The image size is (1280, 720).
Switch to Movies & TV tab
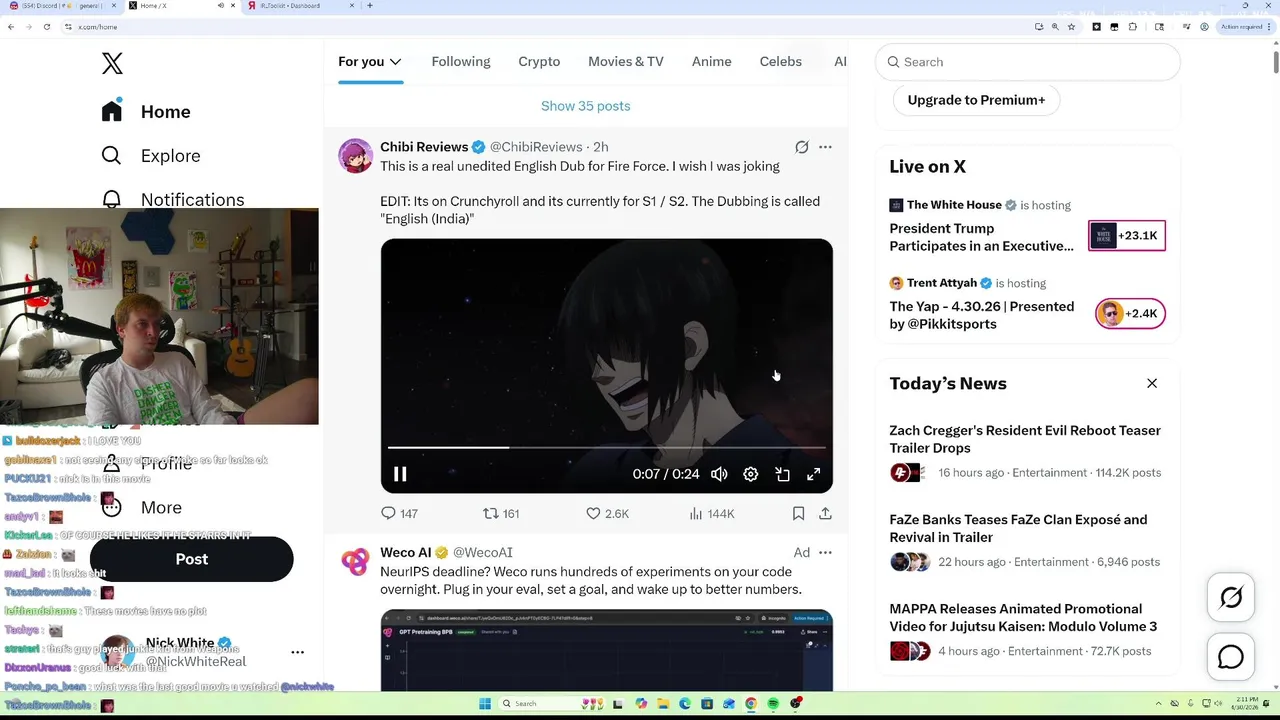(x=626, y=61)
